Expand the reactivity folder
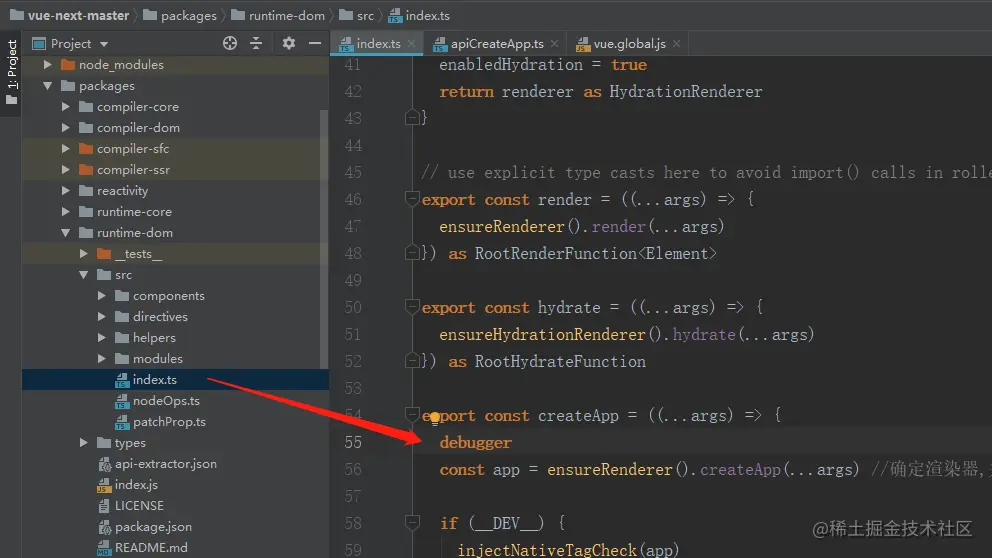Viewport: 992px width, 558px height. [65, 190]
